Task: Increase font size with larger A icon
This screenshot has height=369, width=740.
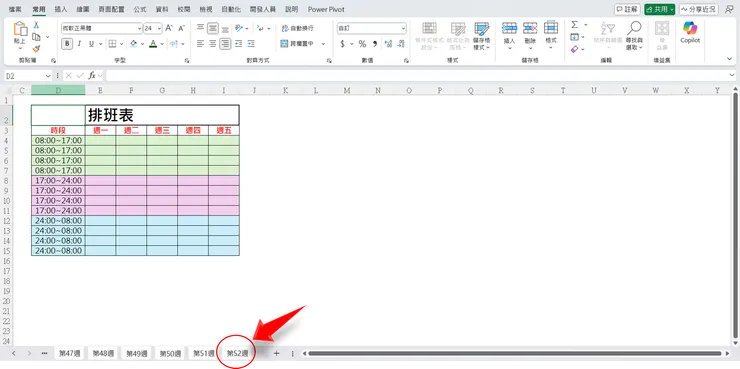Action: (169, 28)
